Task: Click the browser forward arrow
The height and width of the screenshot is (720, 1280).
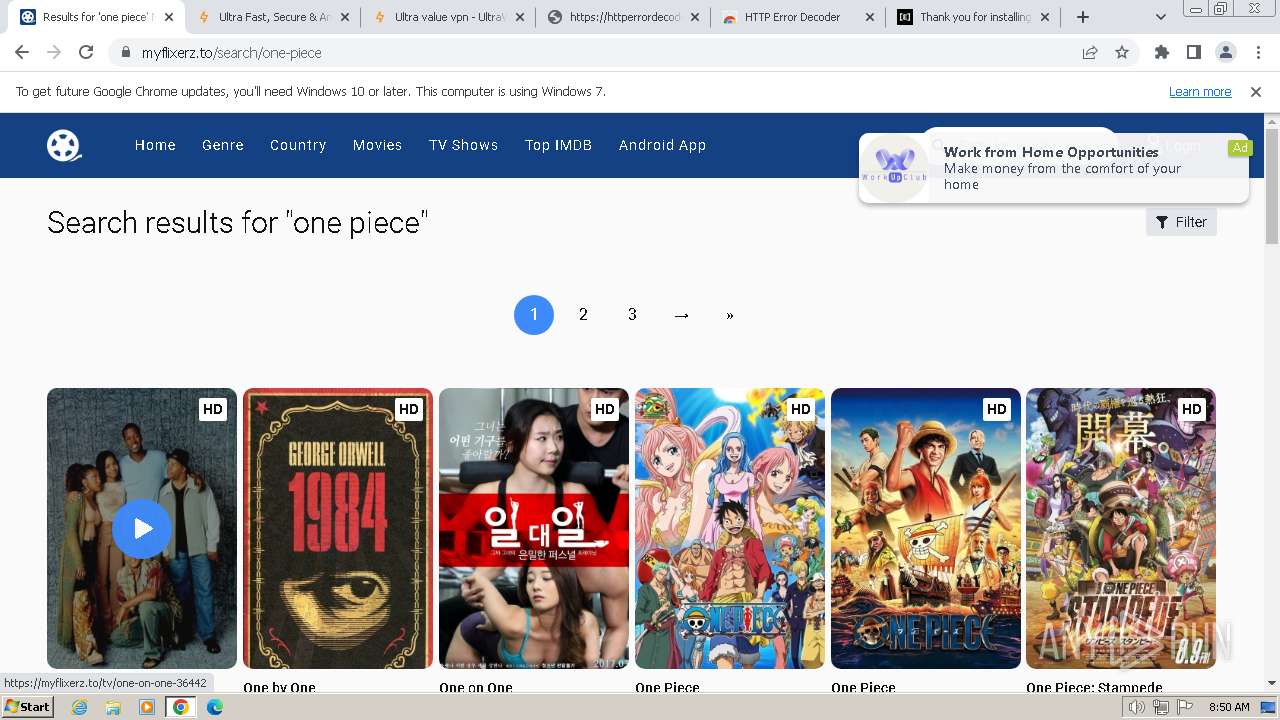Action: click(54, 53)
